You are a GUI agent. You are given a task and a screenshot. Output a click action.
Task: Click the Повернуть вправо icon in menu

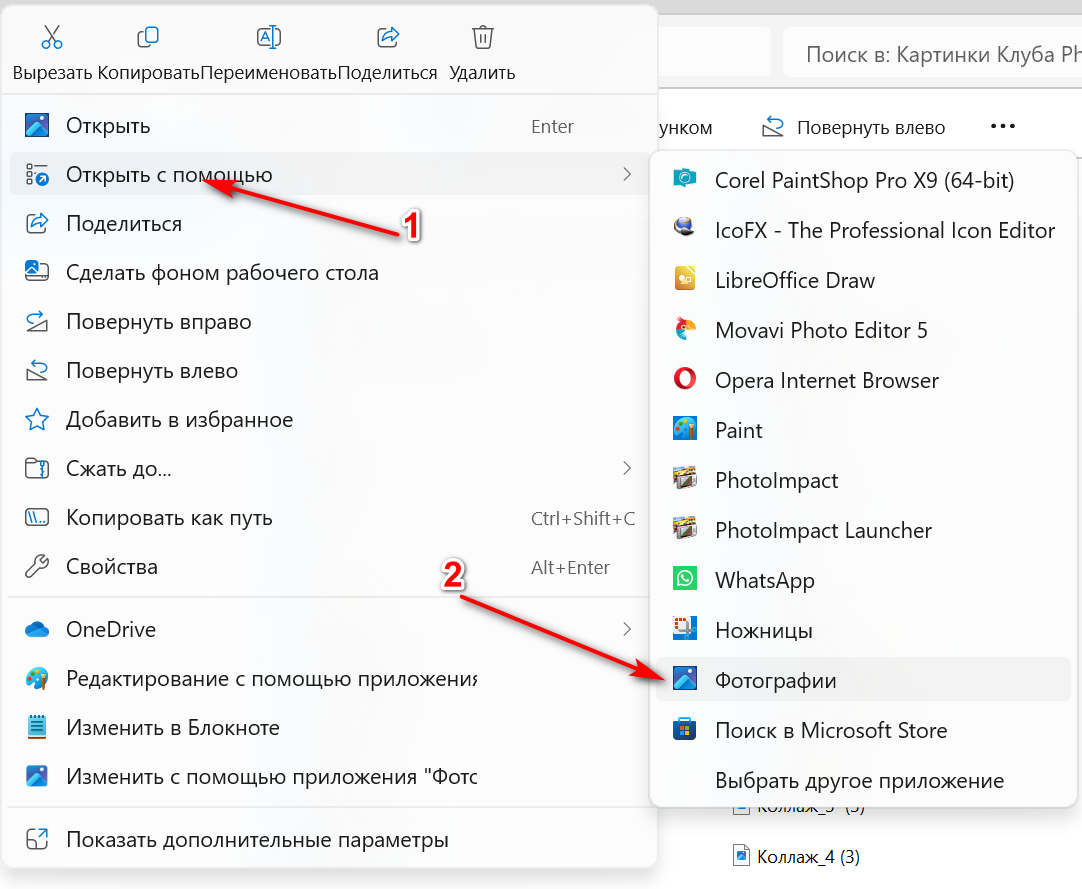tap(37, 321)
